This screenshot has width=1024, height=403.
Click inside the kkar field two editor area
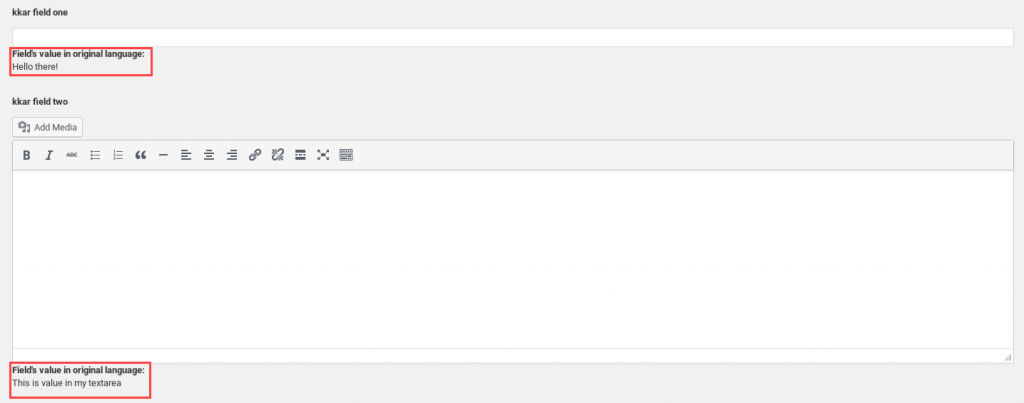click(513, 259)
